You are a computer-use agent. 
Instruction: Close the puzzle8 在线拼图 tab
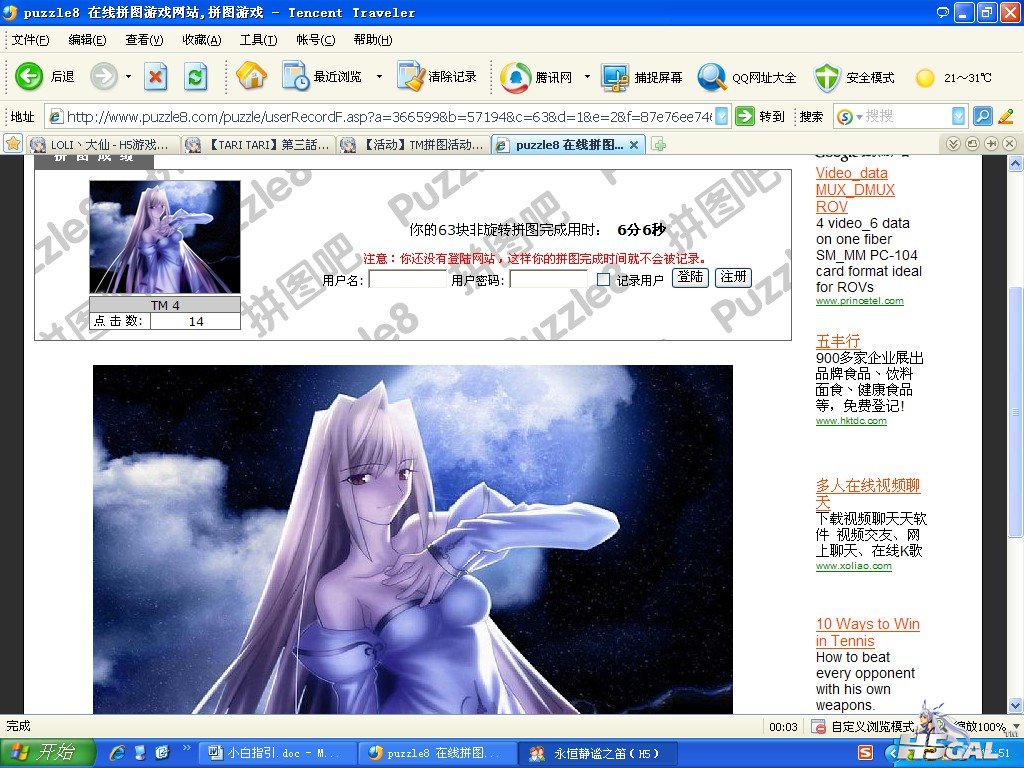(633, 145)
